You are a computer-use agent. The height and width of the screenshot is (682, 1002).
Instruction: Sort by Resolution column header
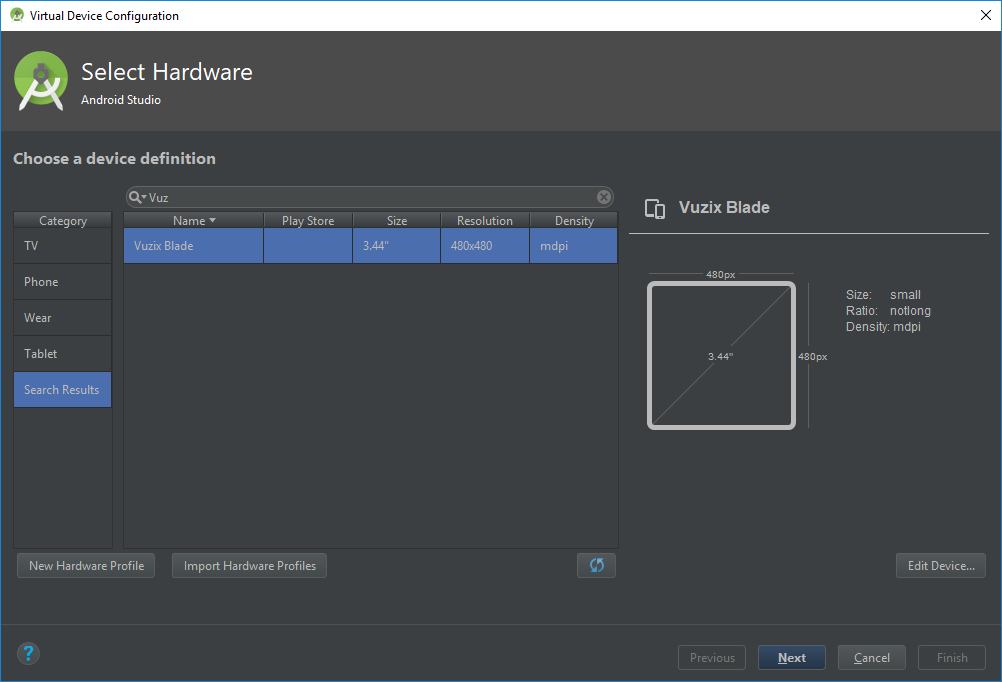(485, 221)
